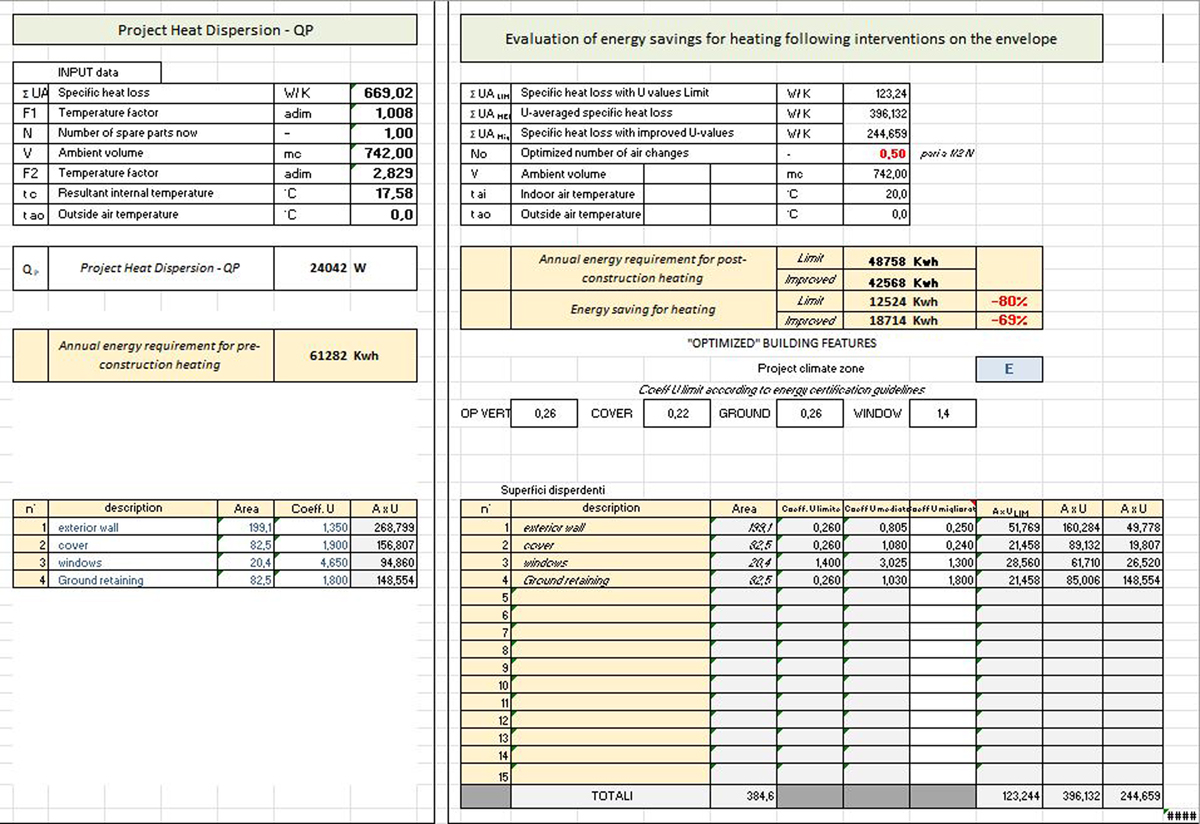Click the project heat dispersion result 24042 W
Image resolution: width=1200 pixels, height=824 pixels.
[x=343, y=268]
